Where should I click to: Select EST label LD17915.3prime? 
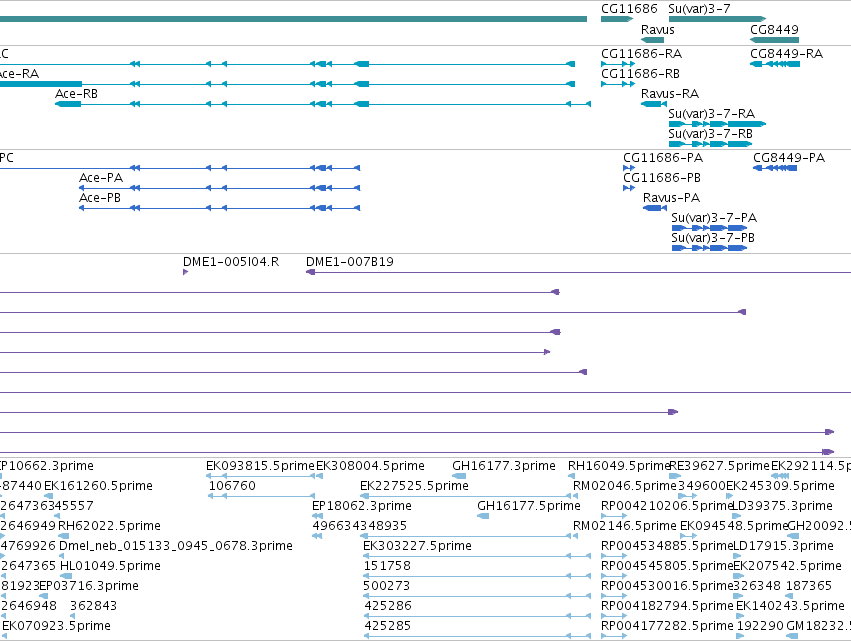783,545
